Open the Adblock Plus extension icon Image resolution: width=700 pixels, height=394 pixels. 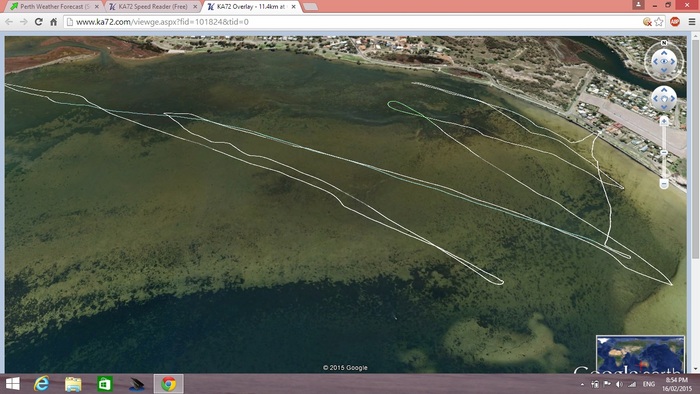(x=675, y=21)
